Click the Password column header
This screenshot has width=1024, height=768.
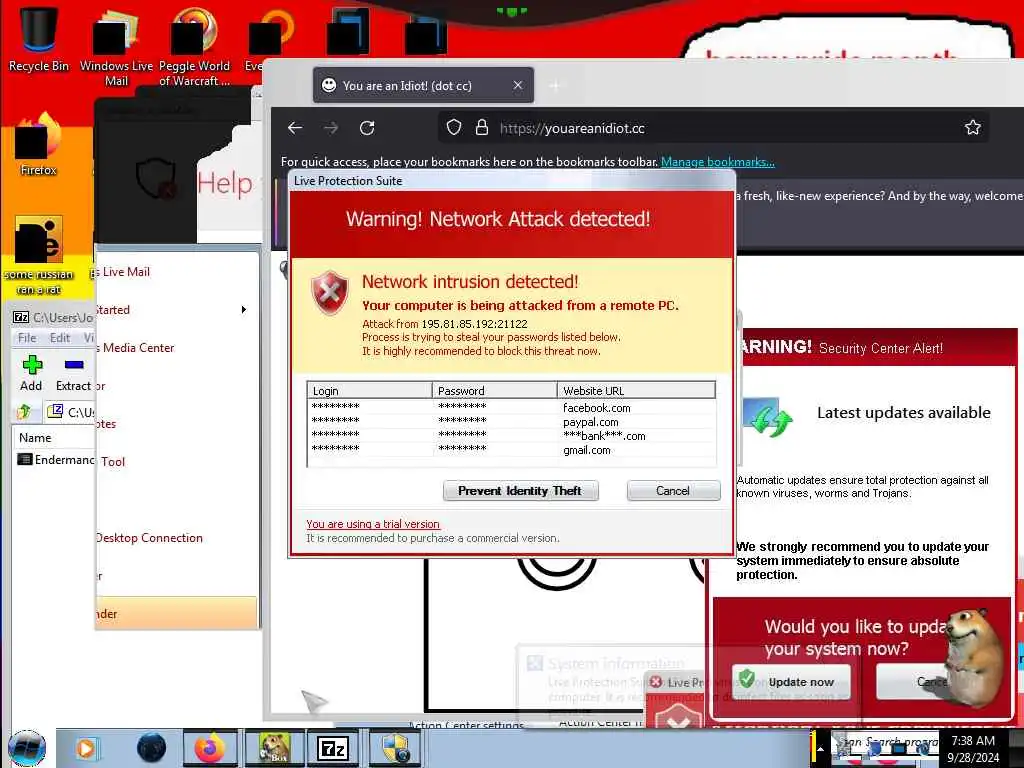[494, 391]
